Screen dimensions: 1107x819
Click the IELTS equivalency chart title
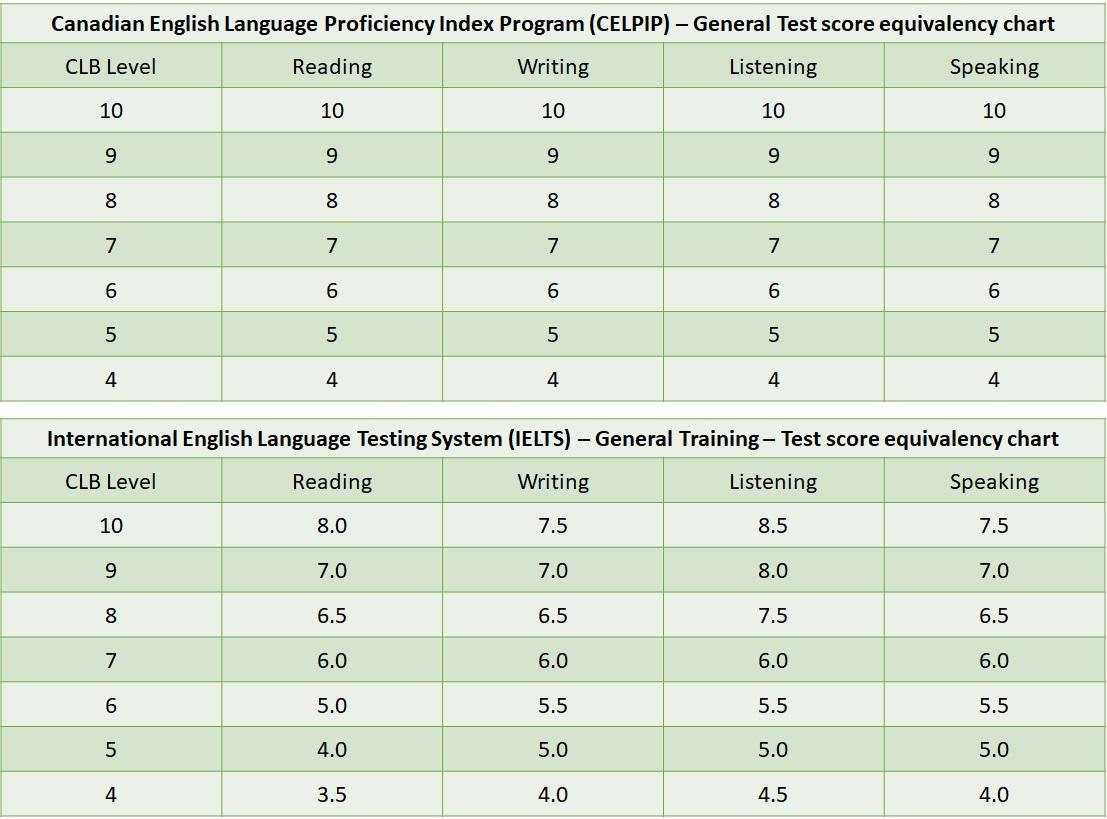pos(552,438)
